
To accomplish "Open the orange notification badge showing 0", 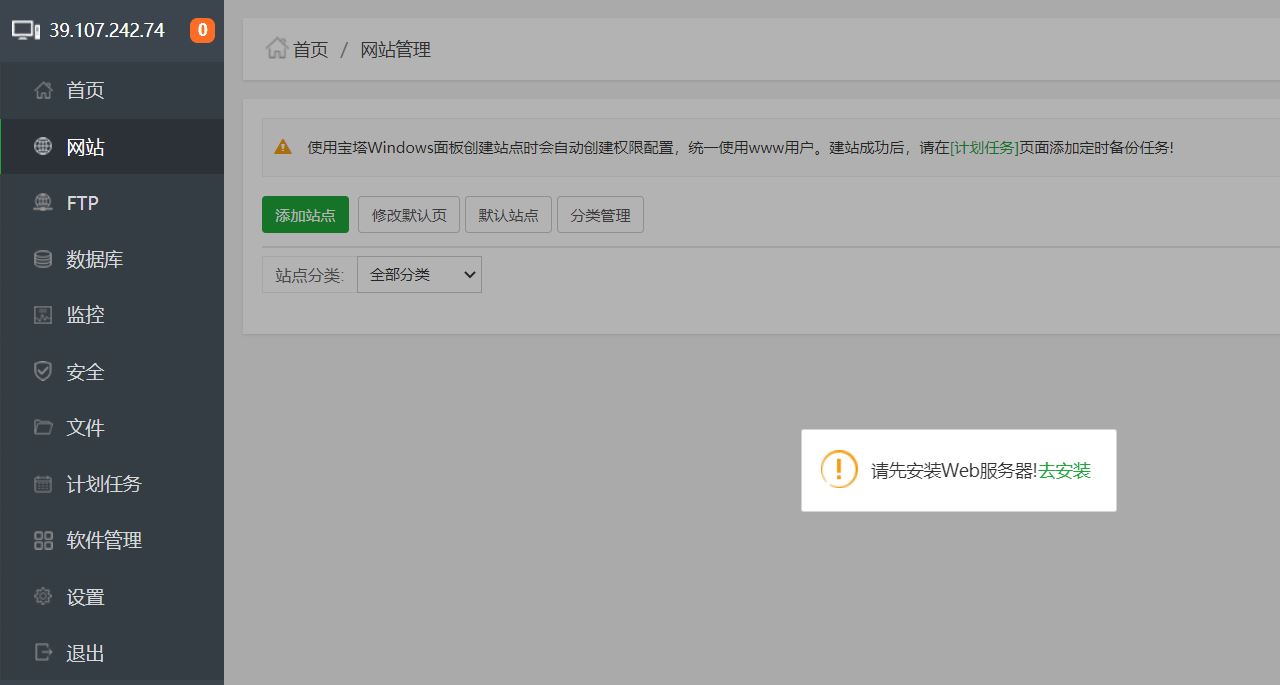I will (x=203, y=30).
